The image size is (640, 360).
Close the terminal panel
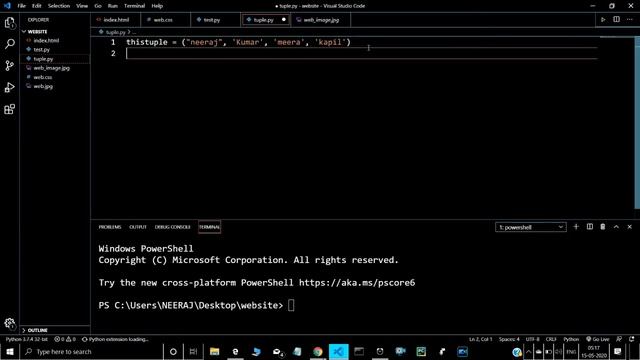click(x=629, y=227)
